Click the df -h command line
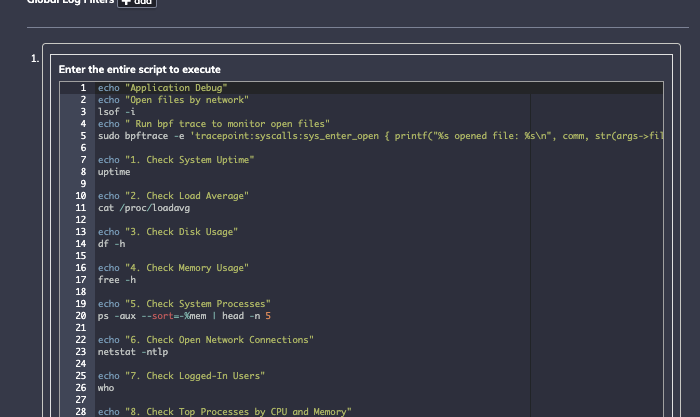Viewport: 700px width, 417px height. point(110,243)
